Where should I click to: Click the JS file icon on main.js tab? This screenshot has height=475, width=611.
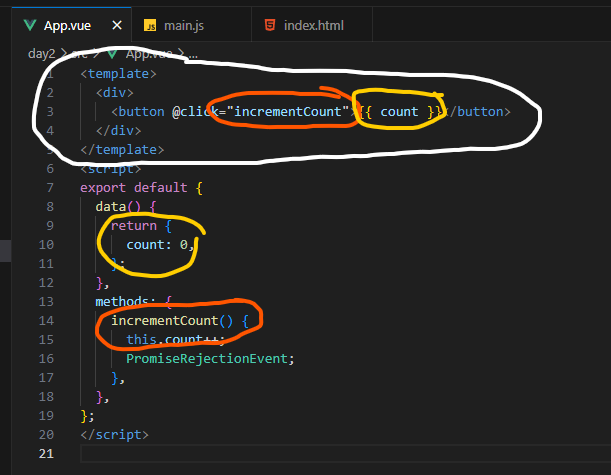pyautogui.click(x=150, y=26)
